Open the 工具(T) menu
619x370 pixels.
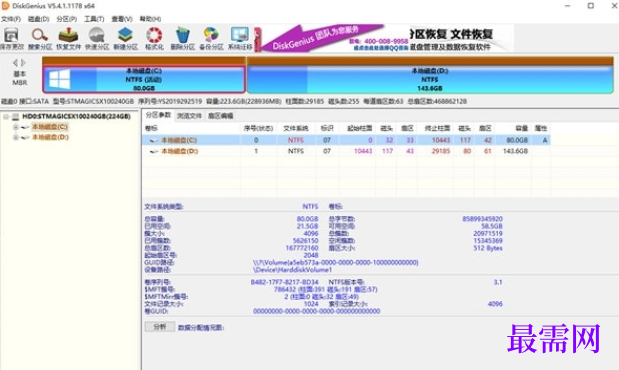point(94,19)
